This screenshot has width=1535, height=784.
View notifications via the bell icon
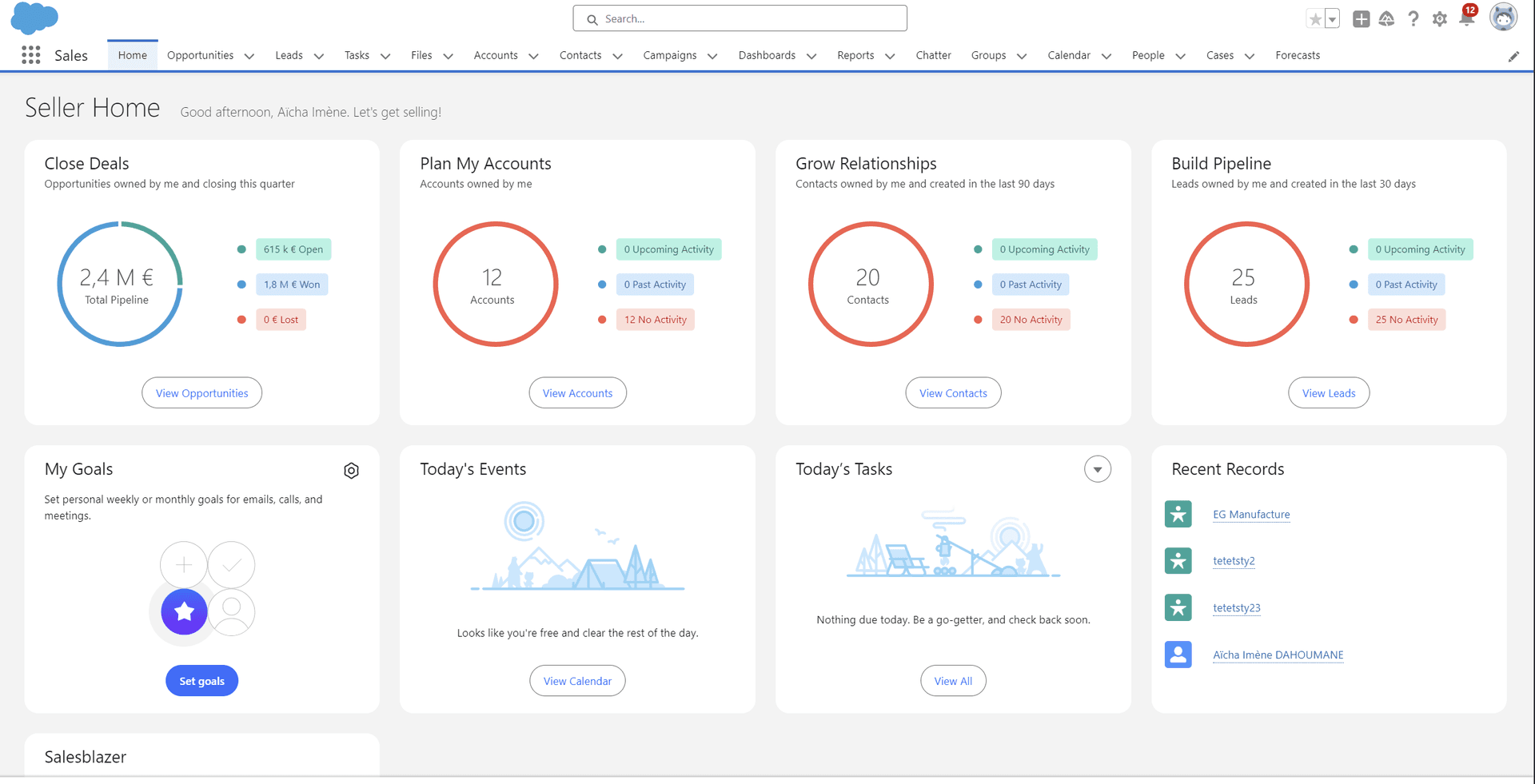pos(1466,18)
